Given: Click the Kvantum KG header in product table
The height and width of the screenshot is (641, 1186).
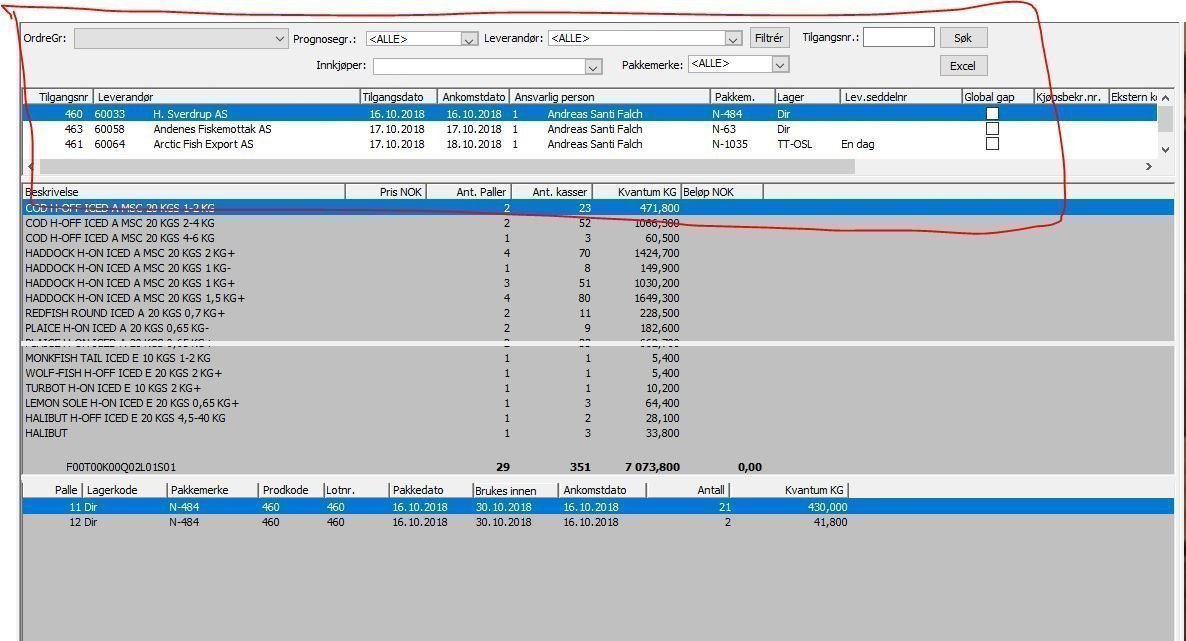Looking at the screenshot, I should click(637, 192).
